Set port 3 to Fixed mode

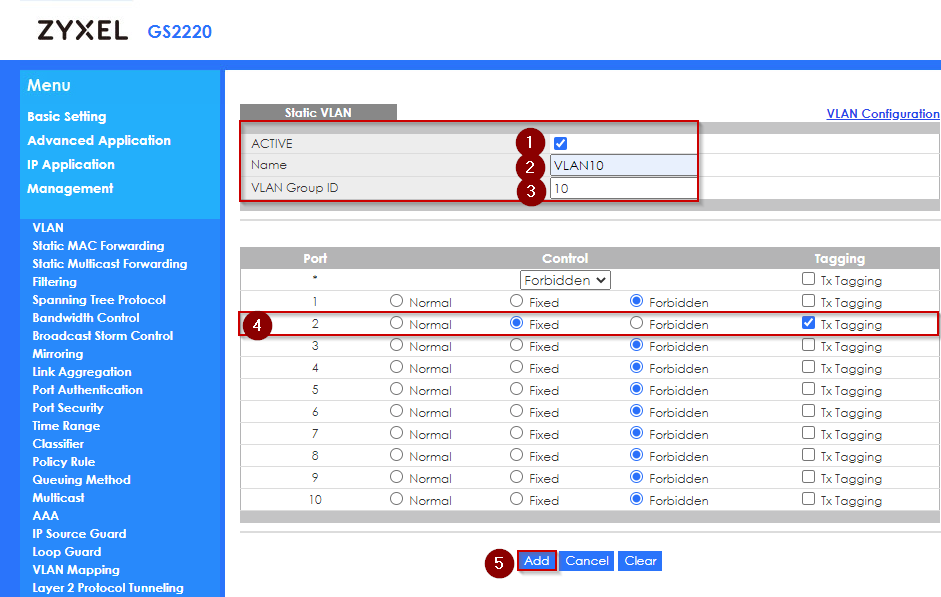coord(515,345)
